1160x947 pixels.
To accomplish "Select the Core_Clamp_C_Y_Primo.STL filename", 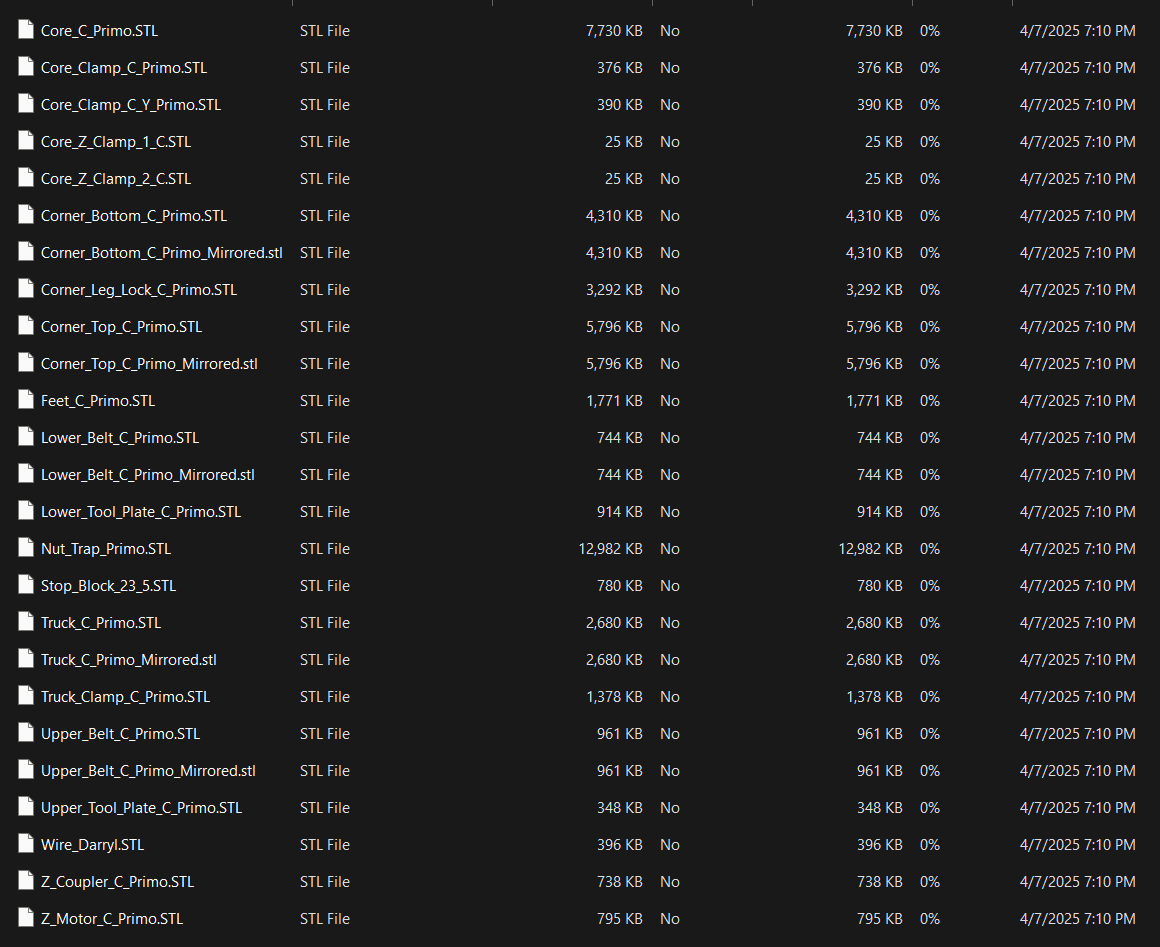I will point(131,105).
